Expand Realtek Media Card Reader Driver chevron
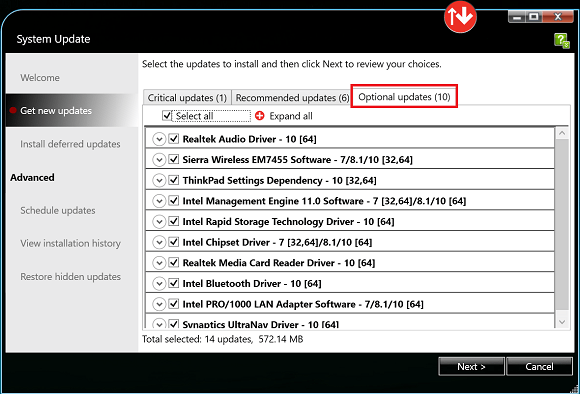The width and height of the screenshot is (580, 394). click(159, 263)
